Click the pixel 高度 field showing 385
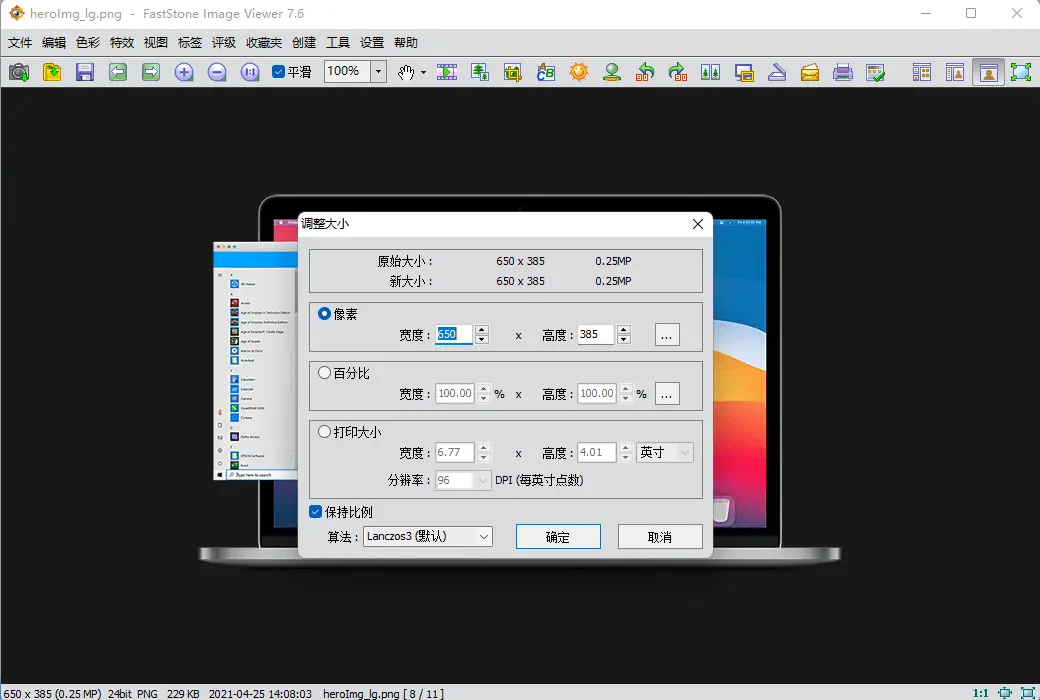 click(x=596, y=334)
